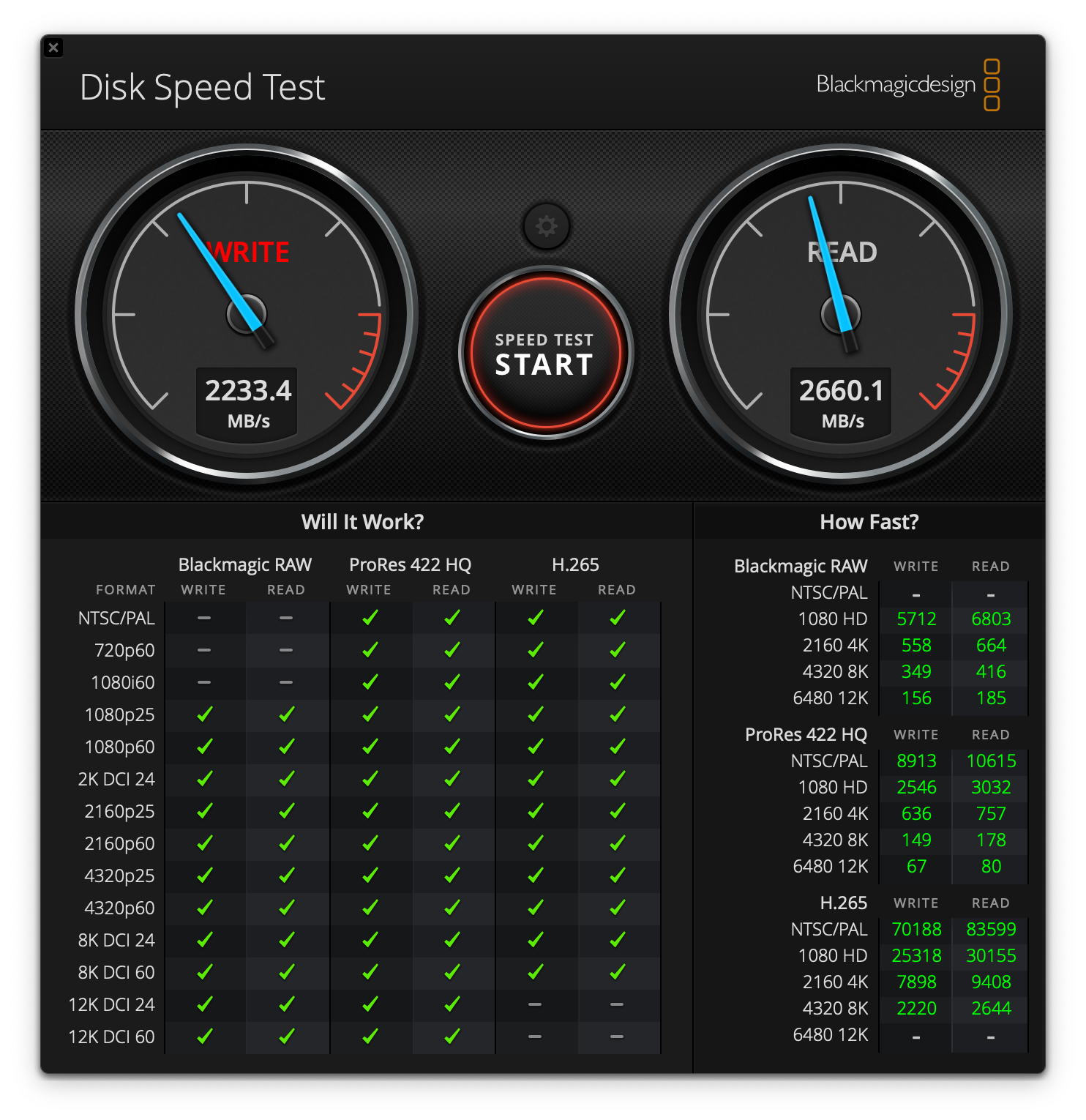Click the READ gauge label
The height and width of the screenshot is (1120, 1086).
point(842,253)
